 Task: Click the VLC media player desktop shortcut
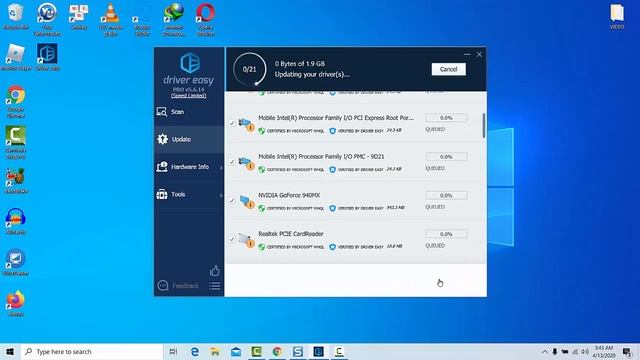coord(111,19)
